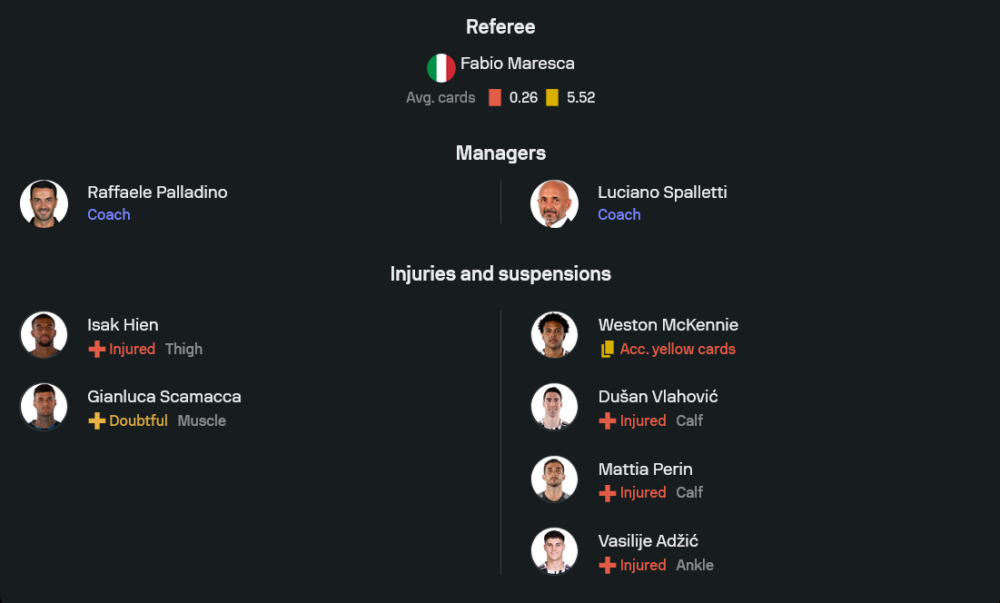This screenshot has height=603, width=1000.
Task: Click Vasilije Adžić's red injury cross icon
Action: (607, 565)
